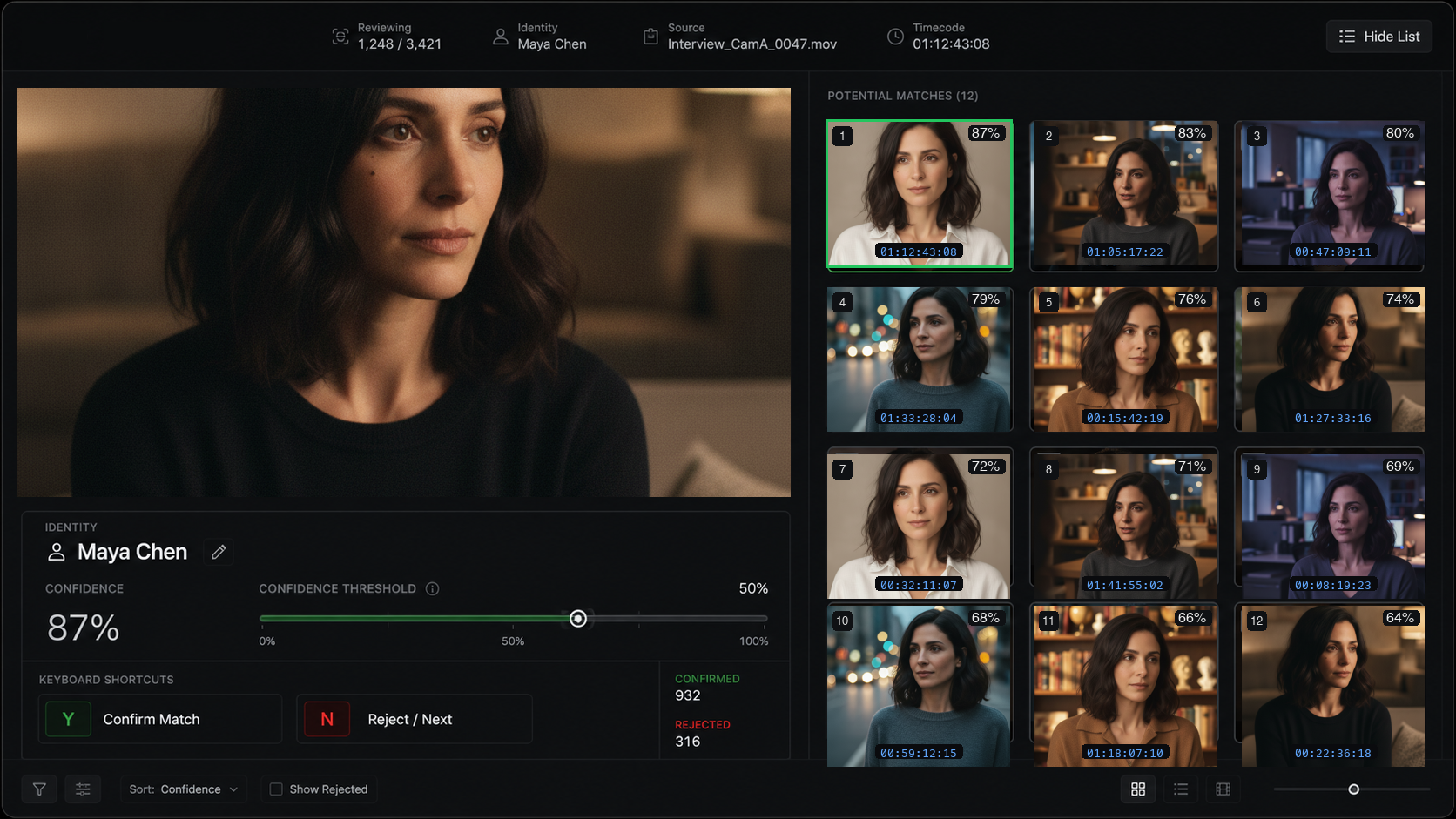This screenshot has height=819, width=1456.
Task: Click the confirmed count 932
Action: [688, 695]
